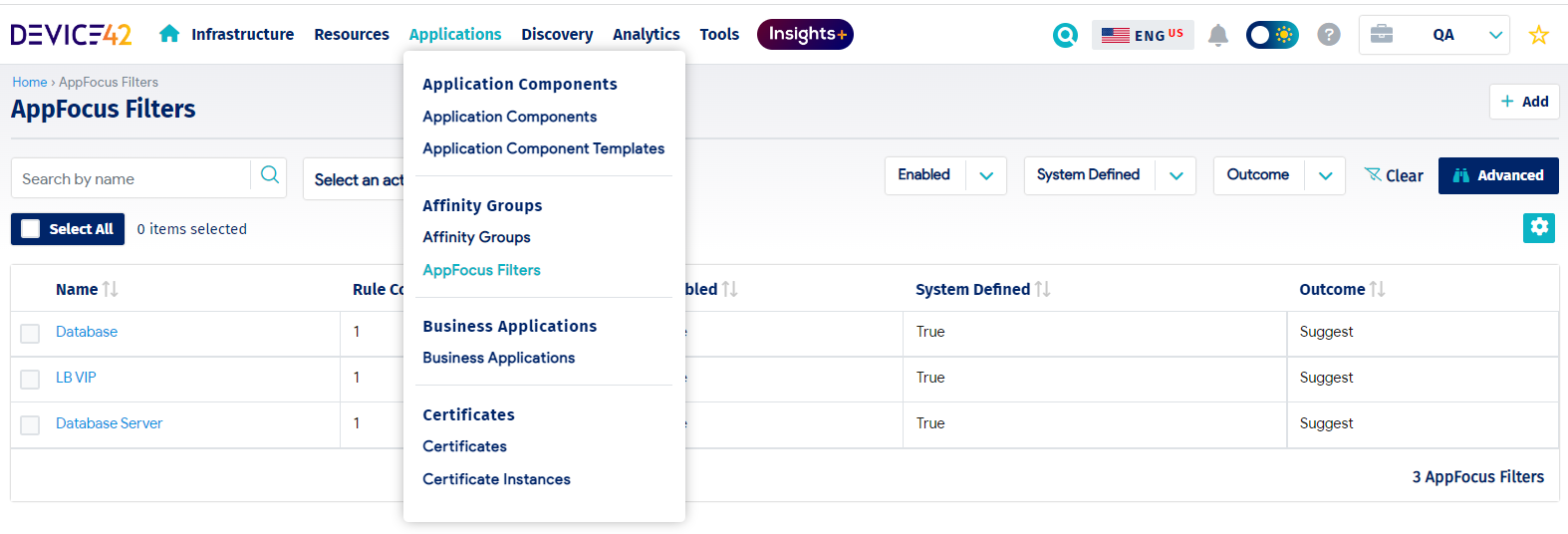Screen dimensions: 1568x534
Task: Select Certificates menu entry
Action: tap(464, 446)
